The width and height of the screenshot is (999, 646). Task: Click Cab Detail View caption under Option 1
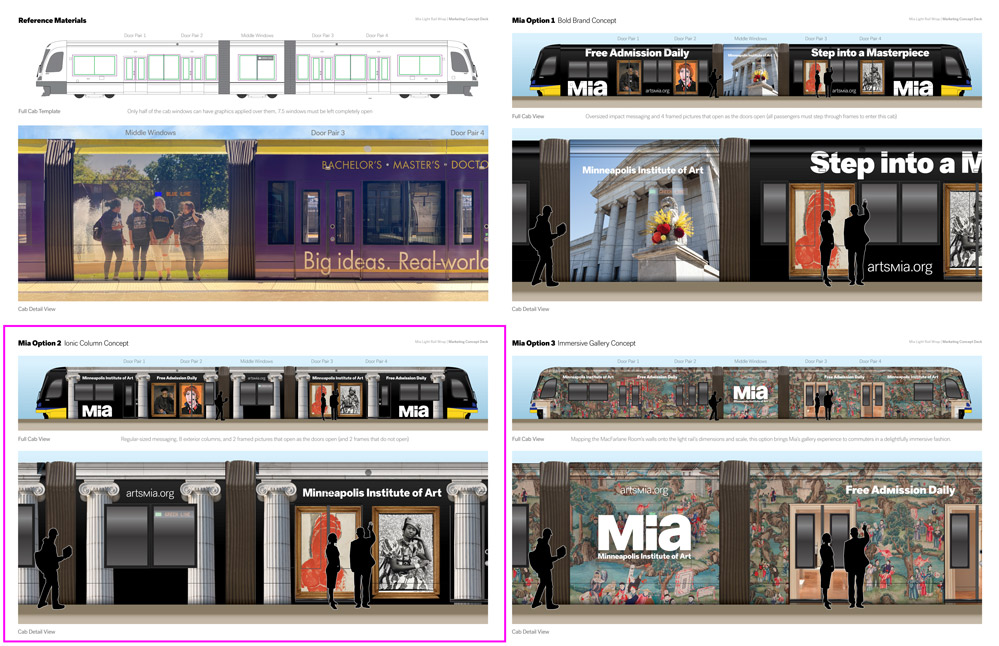[x=531, y=309]
